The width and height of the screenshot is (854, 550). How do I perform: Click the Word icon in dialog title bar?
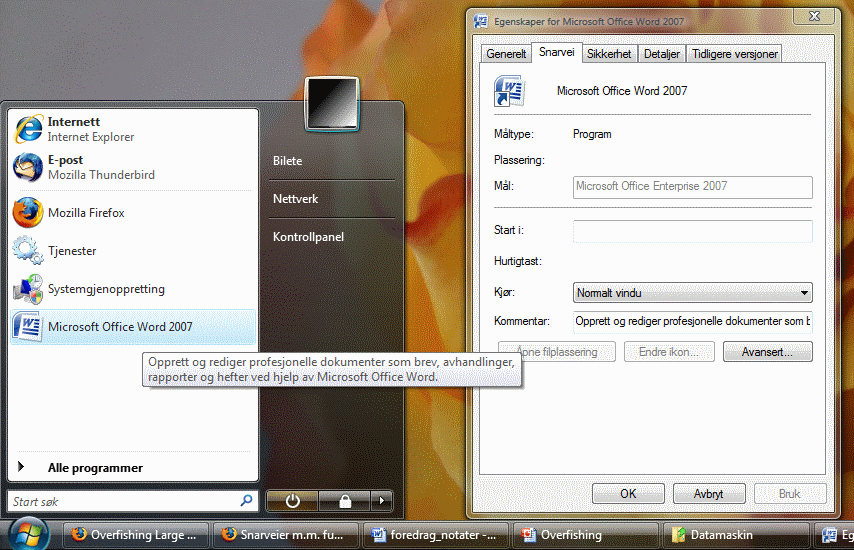481,21
